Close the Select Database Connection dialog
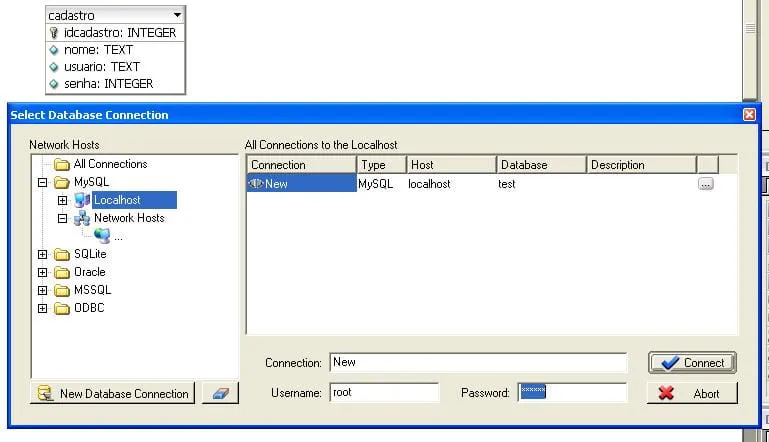Viewport: 769px width, 442px height. pos(749,115)
